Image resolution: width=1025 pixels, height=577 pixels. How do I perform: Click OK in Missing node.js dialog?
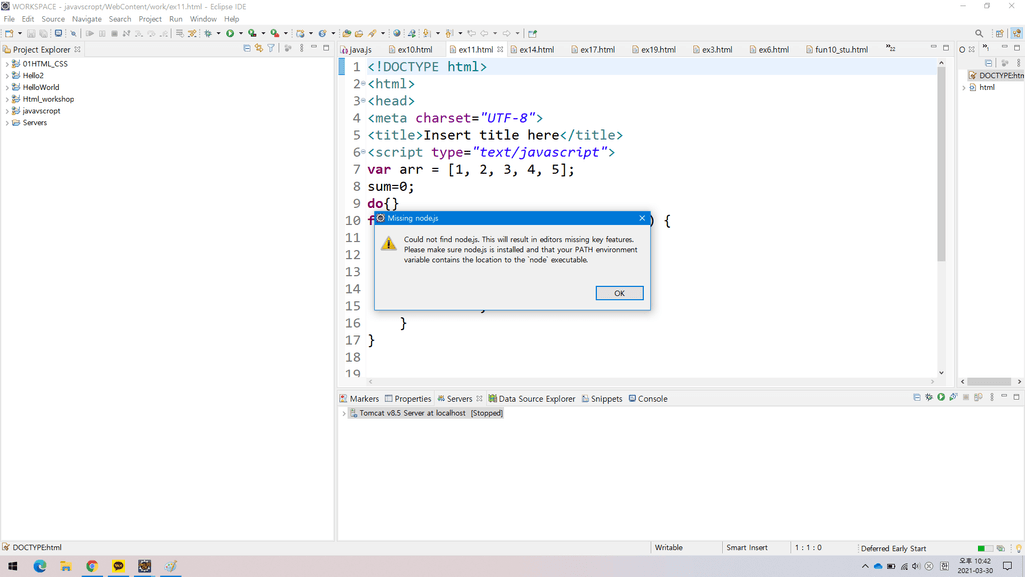tap(619, 293)
